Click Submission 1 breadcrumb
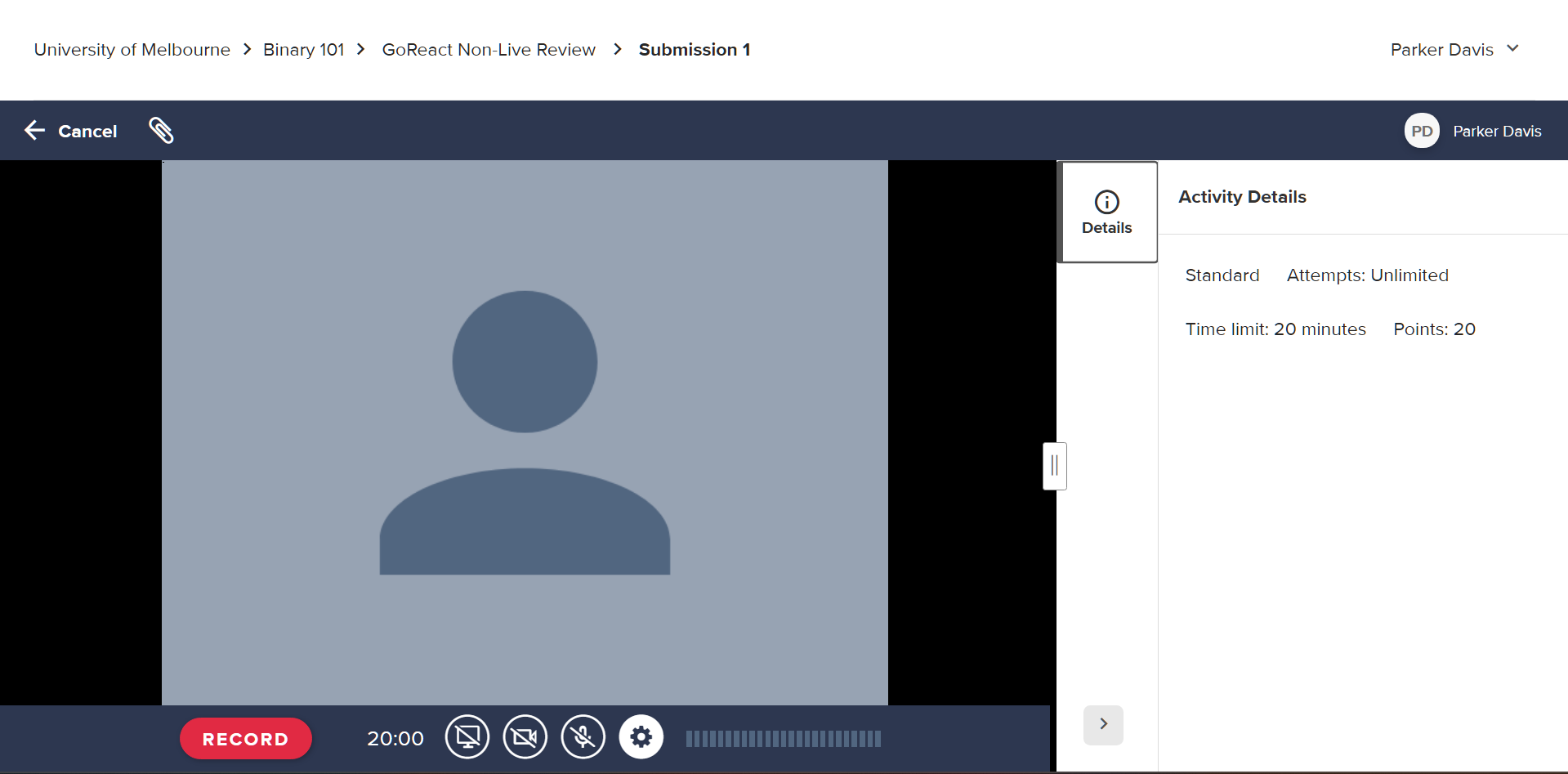This screenshot has height=774, width=1568. 695,50
